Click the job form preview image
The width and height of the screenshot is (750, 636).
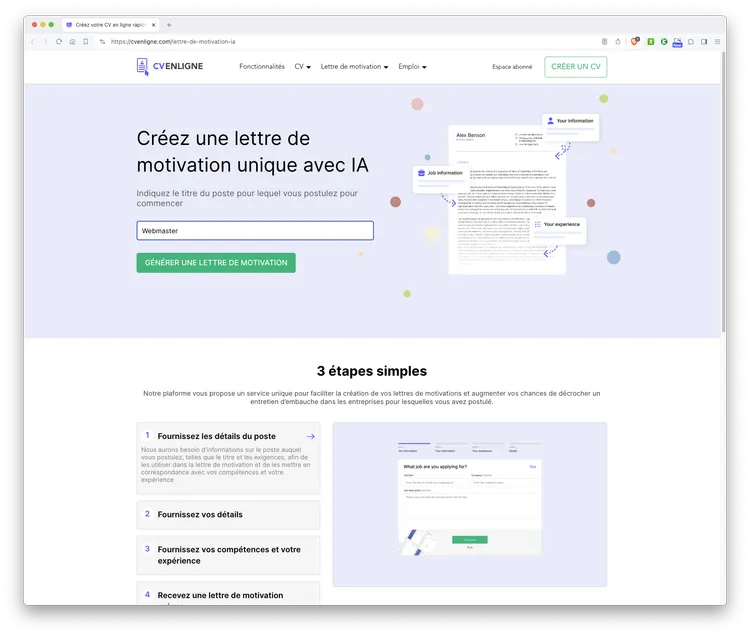coord(470,504)
